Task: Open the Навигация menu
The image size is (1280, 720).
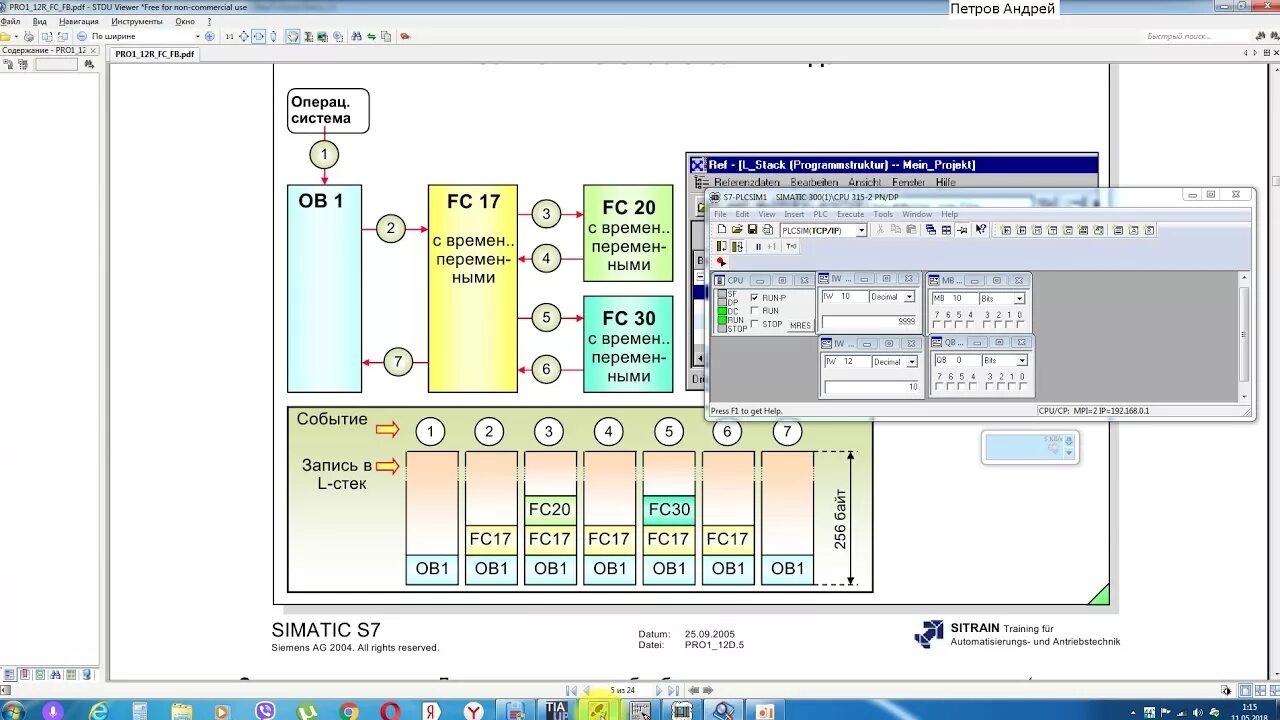Action: point(79,21)
